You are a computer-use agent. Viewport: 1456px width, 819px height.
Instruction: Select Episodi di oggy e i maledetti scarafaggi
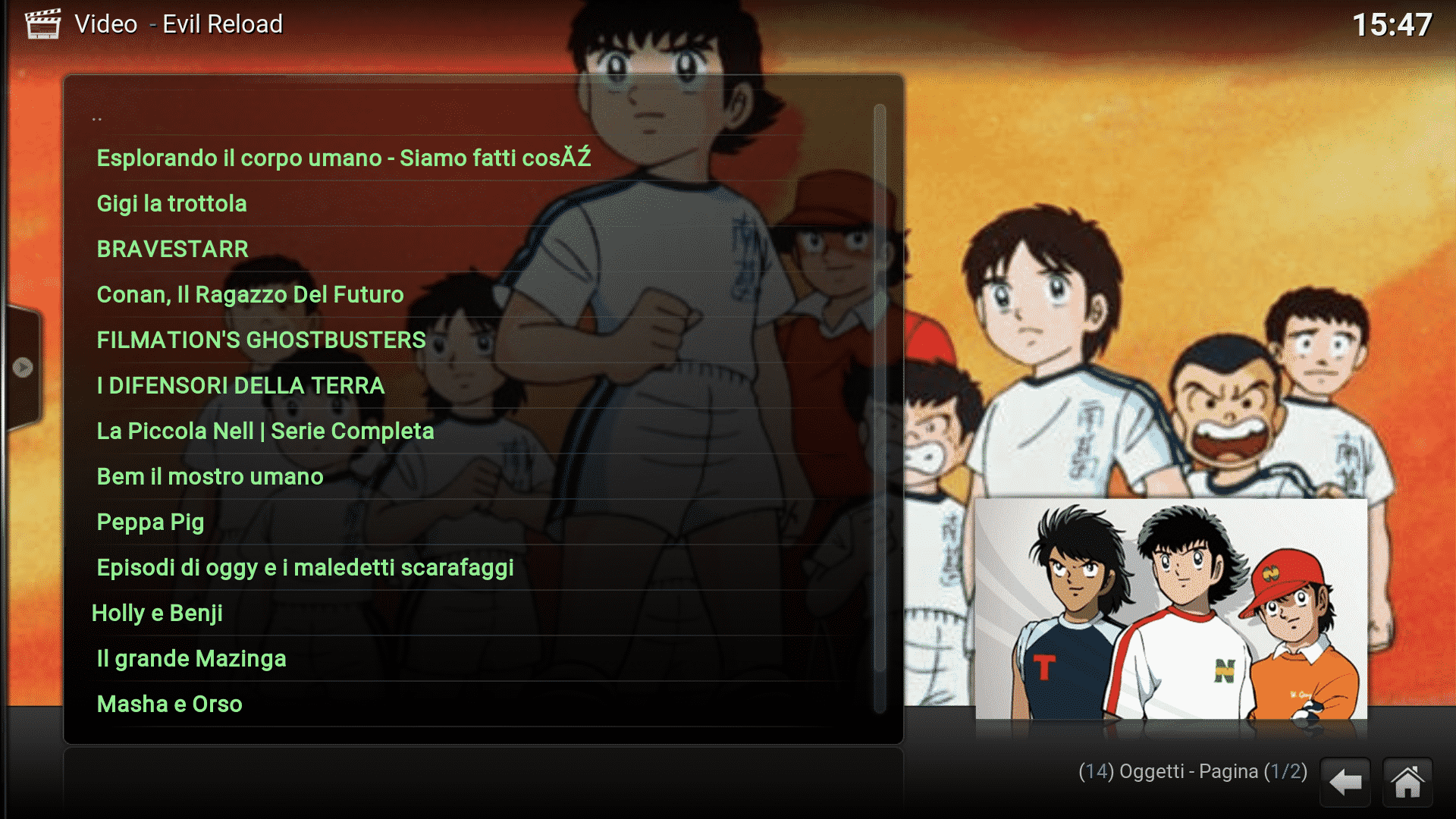(x=470, y=567)
